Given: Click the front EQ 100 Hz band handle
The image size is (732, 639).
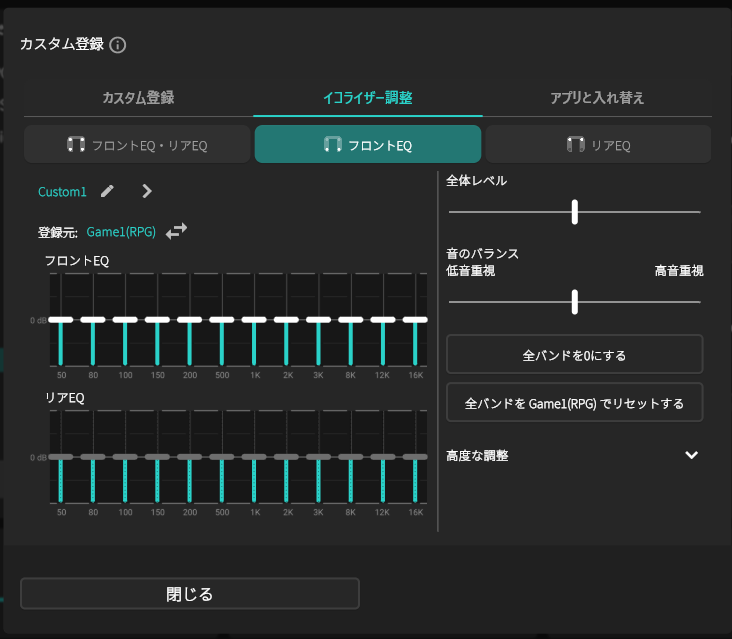Looking at the screenshot, I should coord(125,320).
